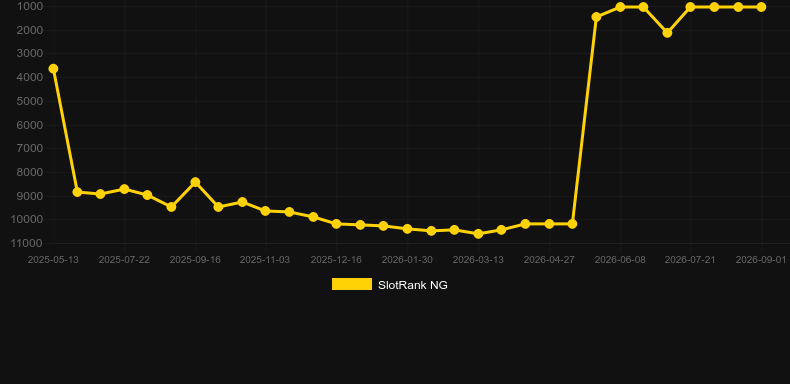
Task: Click the 2025-11-03 x-axis date label
Action: tap(265, 260)
